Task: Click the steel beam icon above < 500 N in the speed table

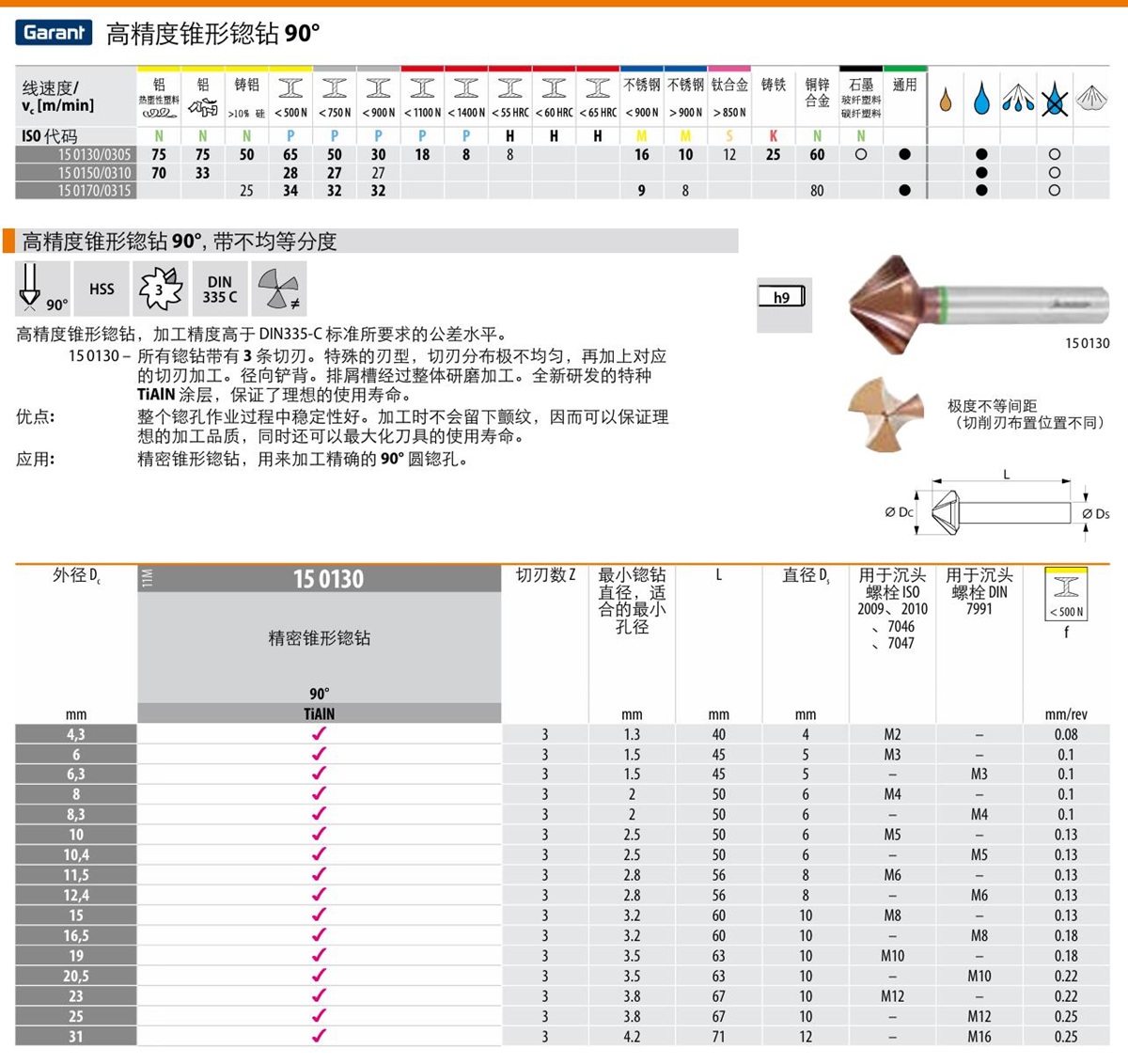Action: point(290,88)
